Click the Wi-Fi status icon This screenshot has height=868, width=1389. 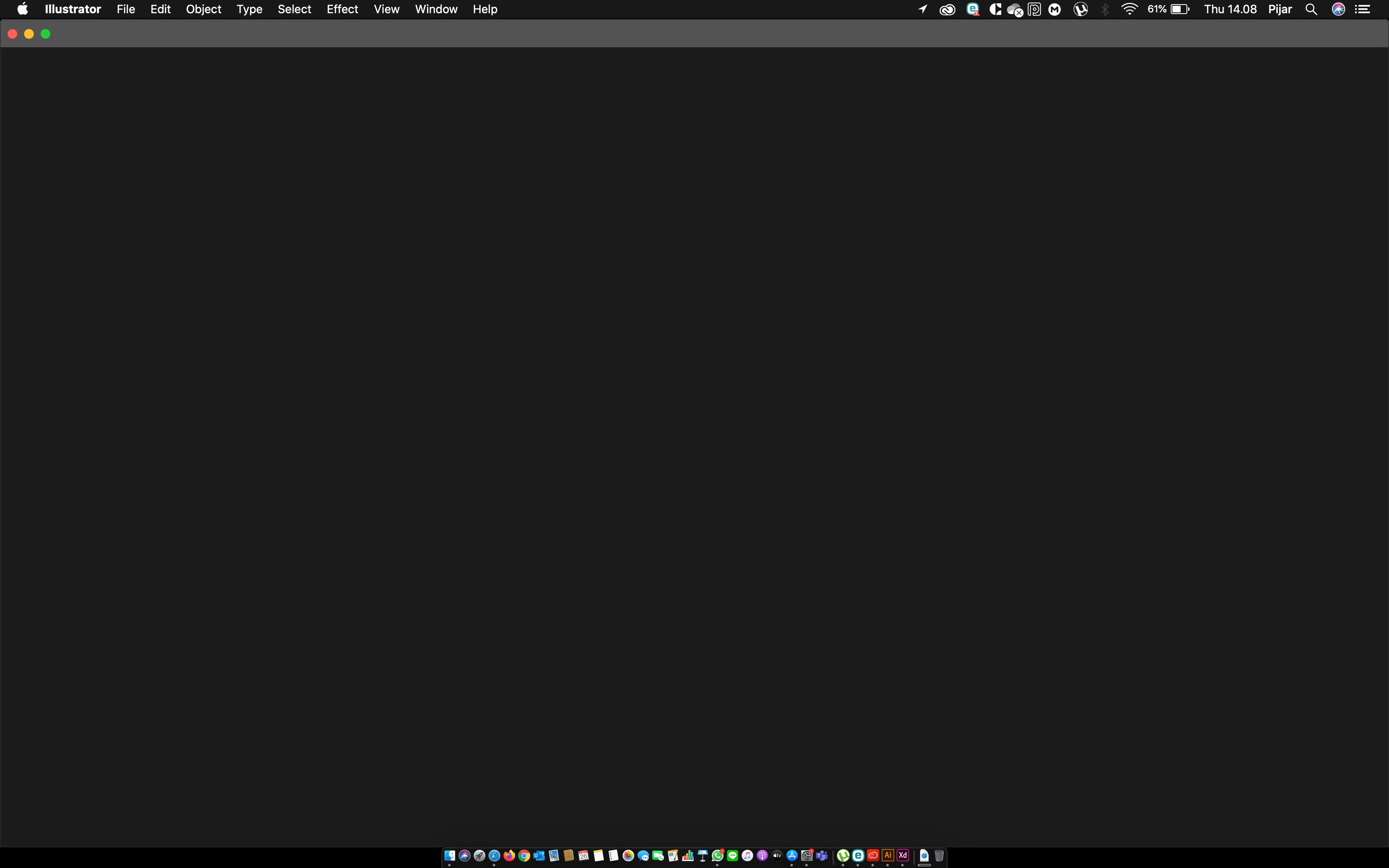pyautogui.click(x=1129, y=9)
